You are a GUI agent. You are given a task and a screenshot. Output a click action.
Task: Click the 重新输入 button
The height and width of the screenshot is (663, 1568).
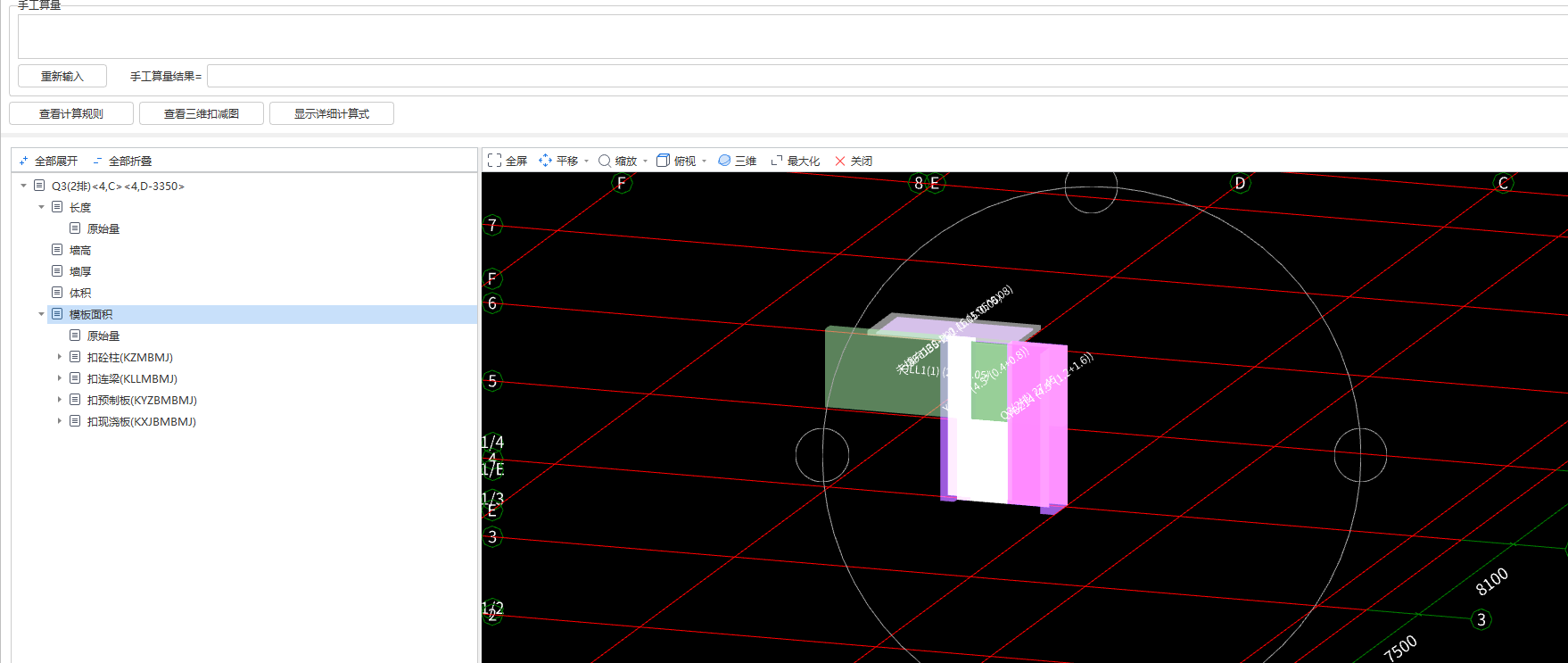point(62,76)
